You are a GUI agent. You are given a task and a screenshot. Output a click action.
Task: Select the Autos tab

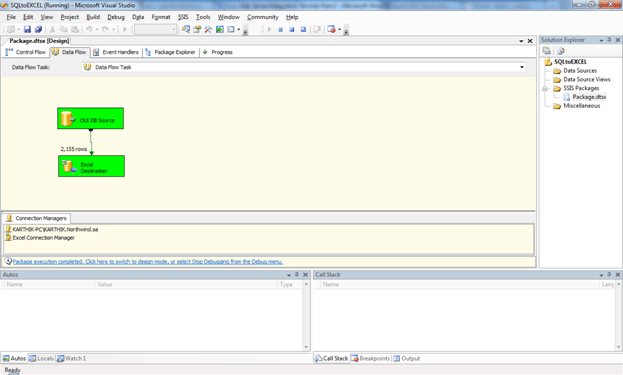coord(14,358)
